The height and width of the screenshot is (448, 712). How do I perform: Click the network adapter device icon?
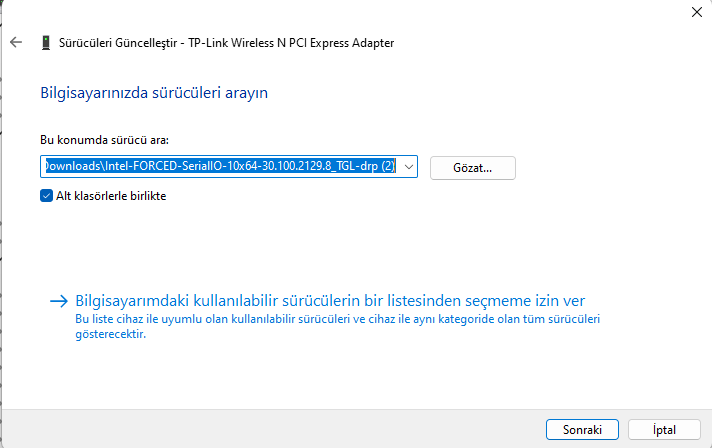click(x=46, y=43)
